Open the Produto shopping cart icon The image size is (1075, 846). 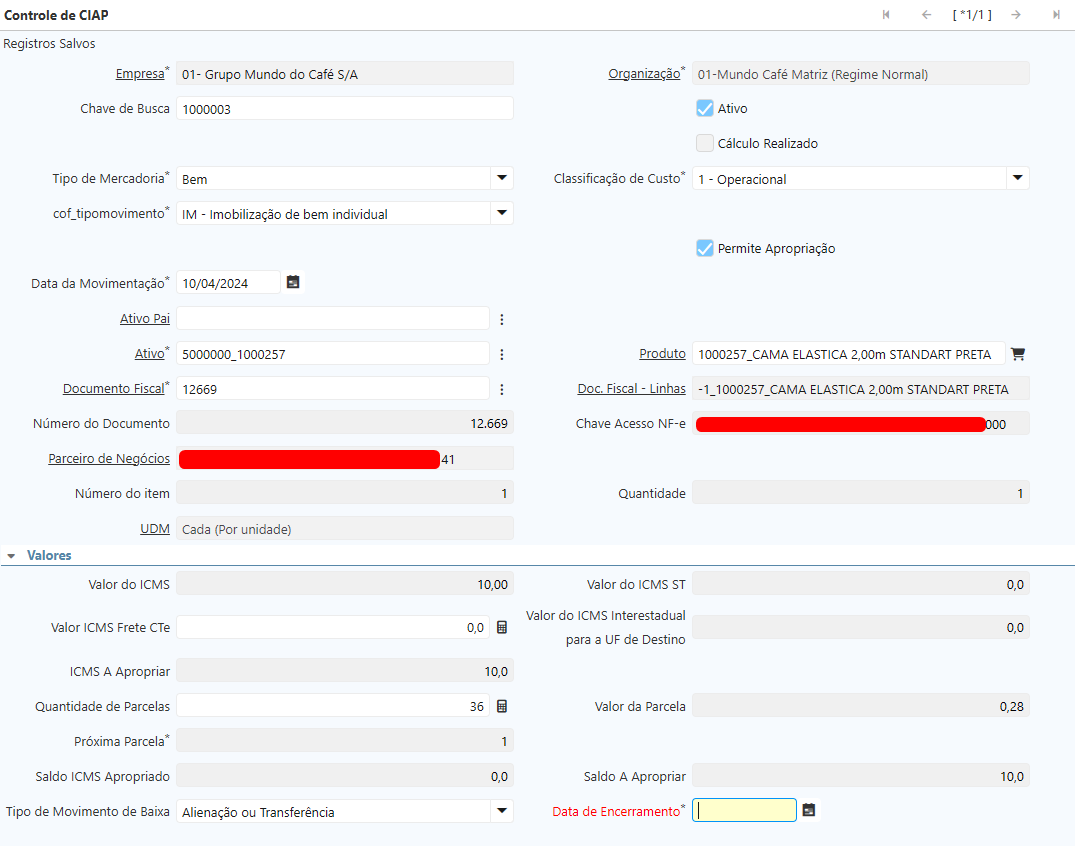[1018, 354]
